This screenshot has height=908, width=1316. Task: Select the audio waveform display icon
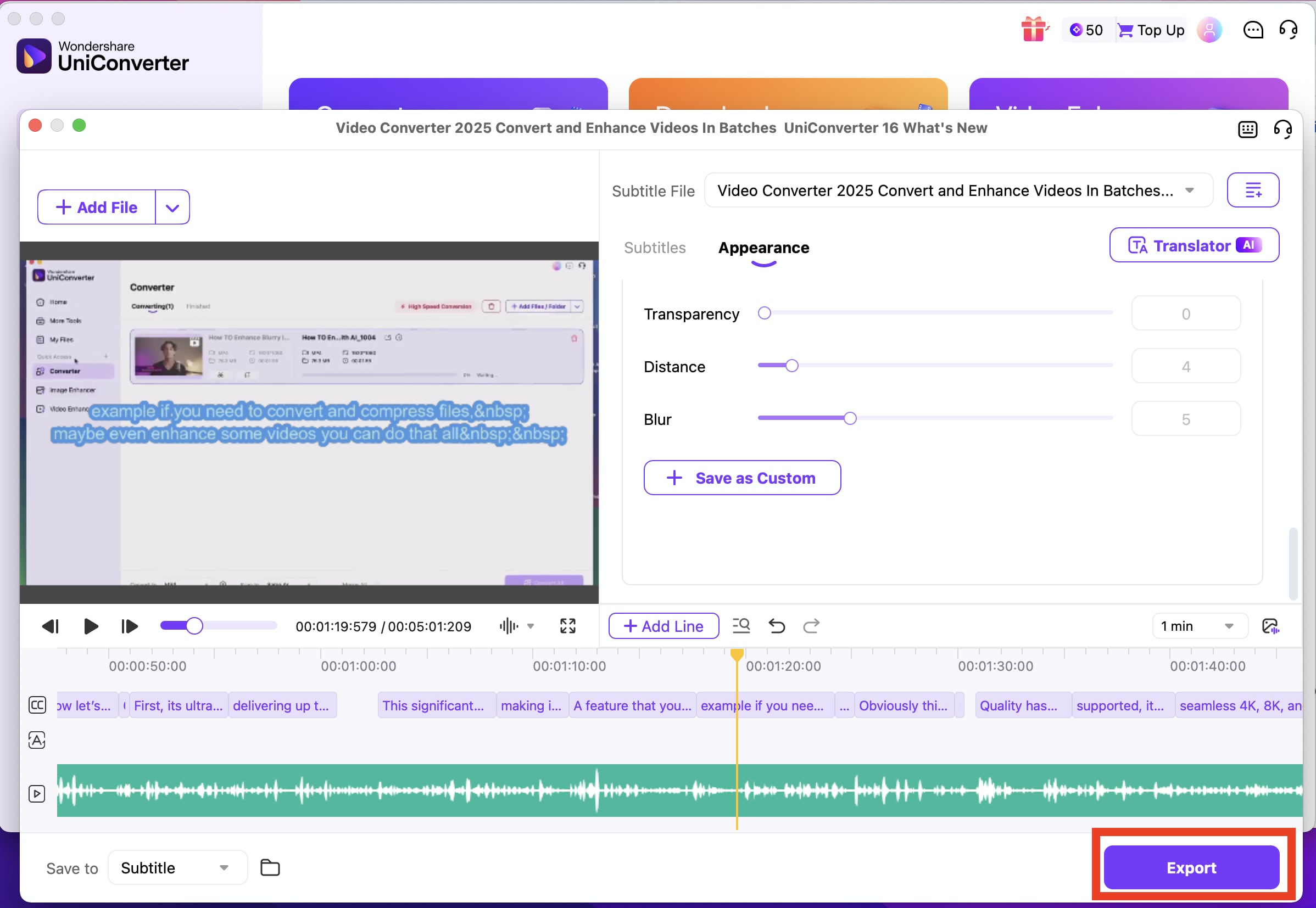(508, 626)
